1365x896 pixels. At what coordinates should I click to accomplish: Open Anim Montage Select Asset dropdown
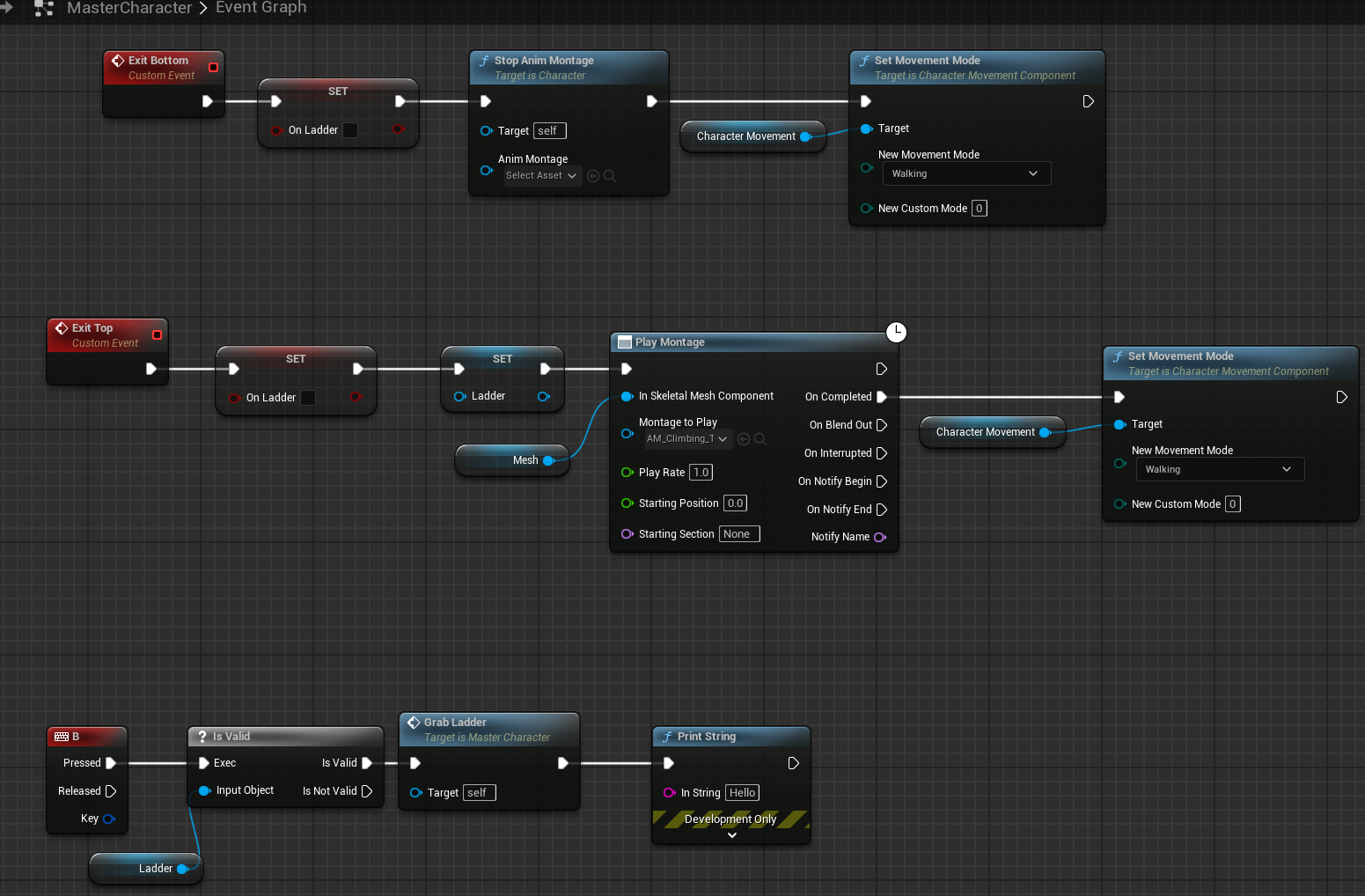[542, 176]
